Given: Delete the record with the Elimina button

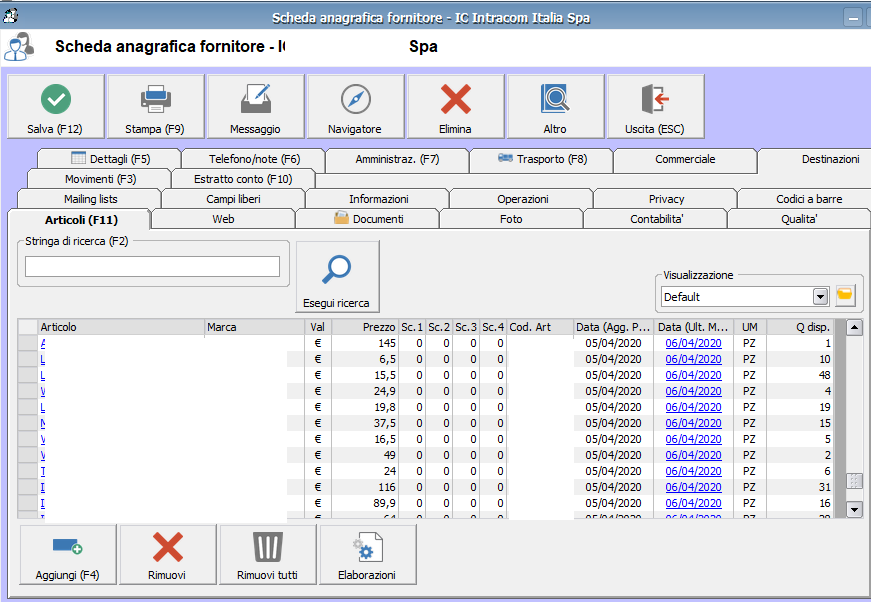Looking at the screenshot, I should 455,107.
